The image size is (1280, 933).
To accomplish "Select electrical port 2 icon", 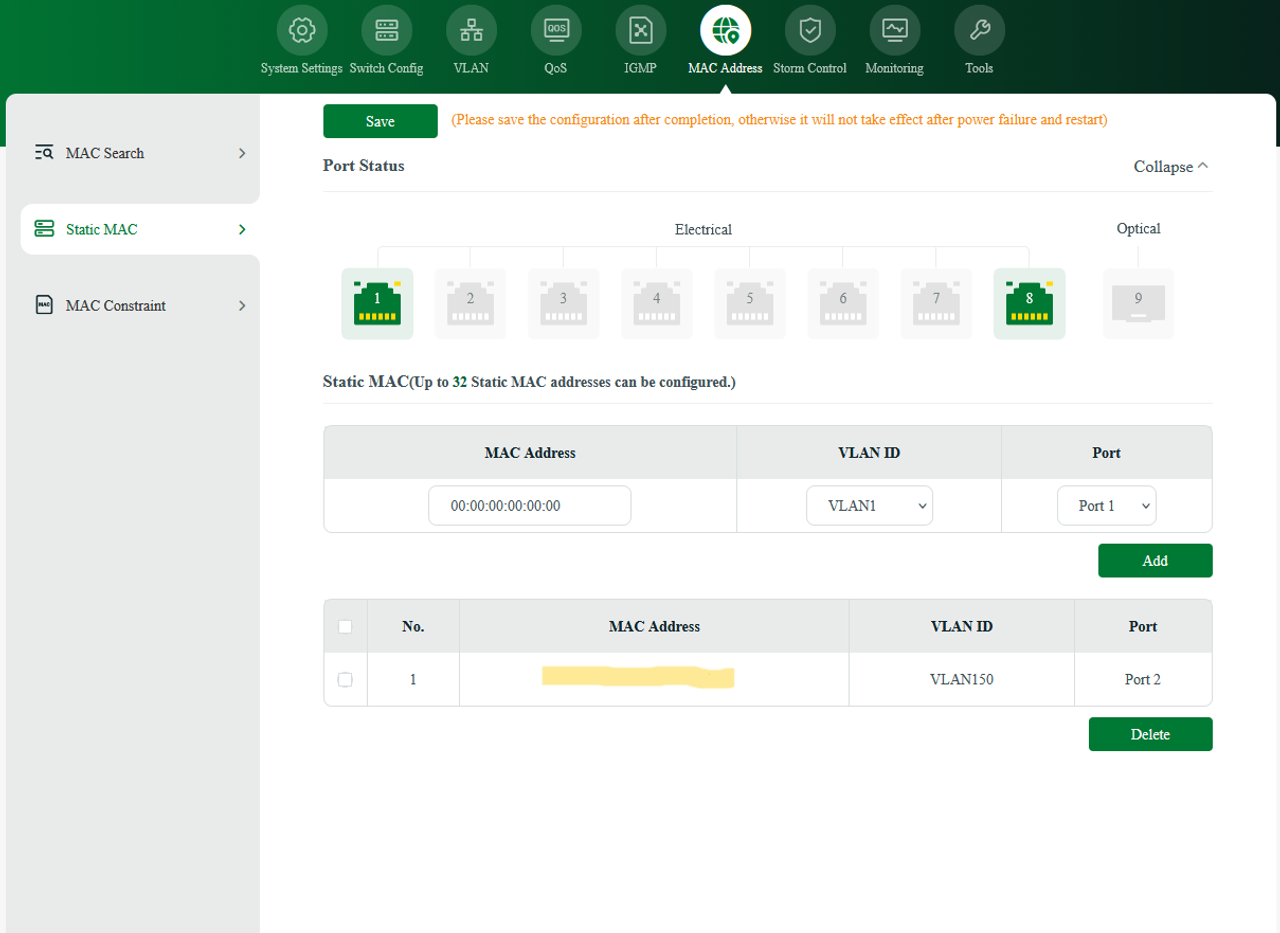I will point(470,303).
